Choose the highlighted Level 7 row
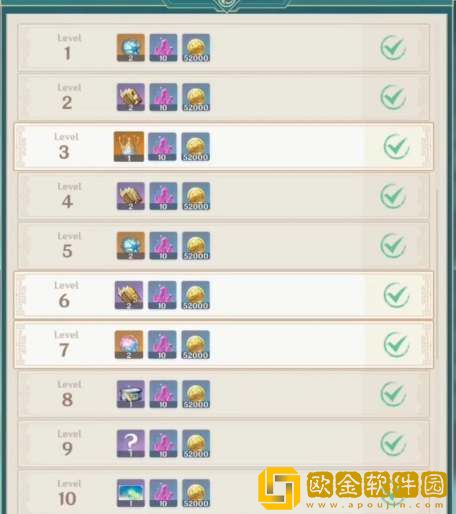 point(224,345)
